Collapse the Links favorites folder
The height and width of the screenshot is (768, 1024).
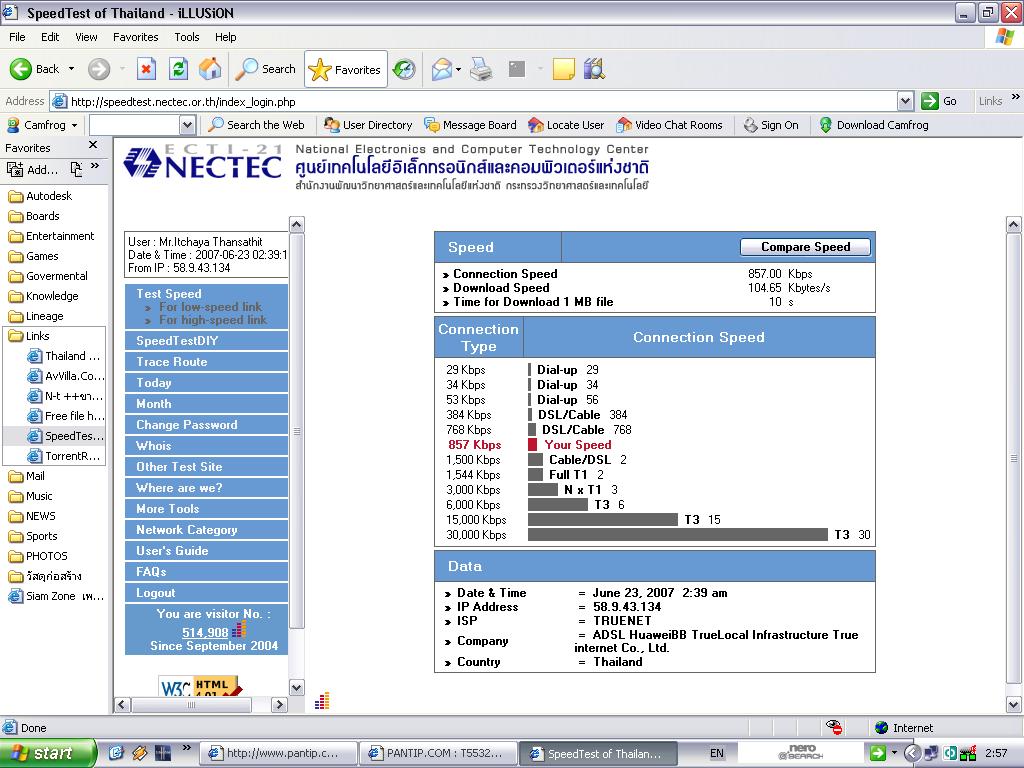pos(29,336)
